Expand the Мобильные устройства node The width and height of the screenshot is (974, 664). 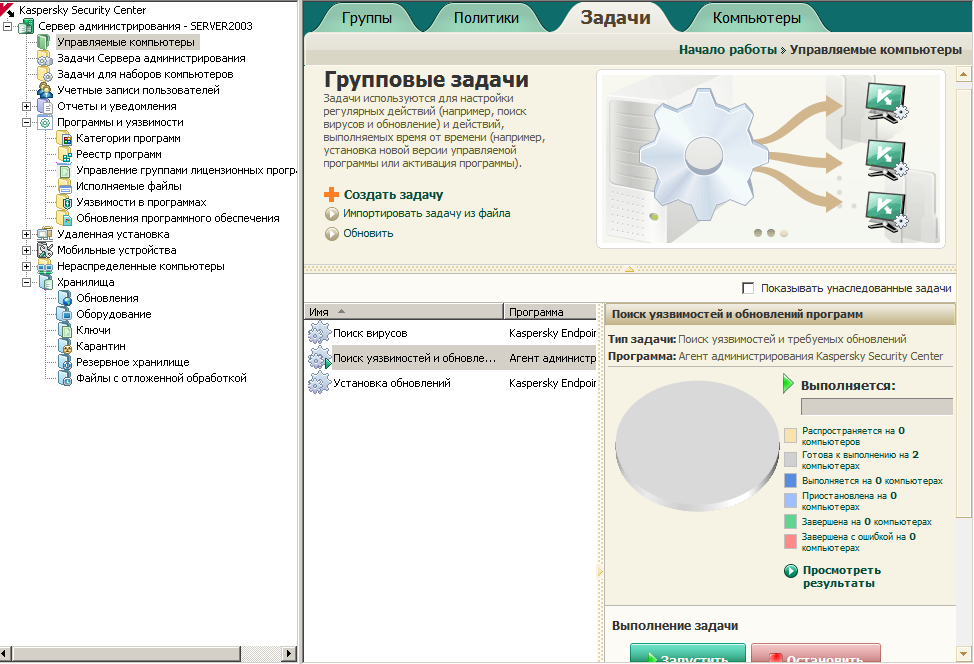26,250
